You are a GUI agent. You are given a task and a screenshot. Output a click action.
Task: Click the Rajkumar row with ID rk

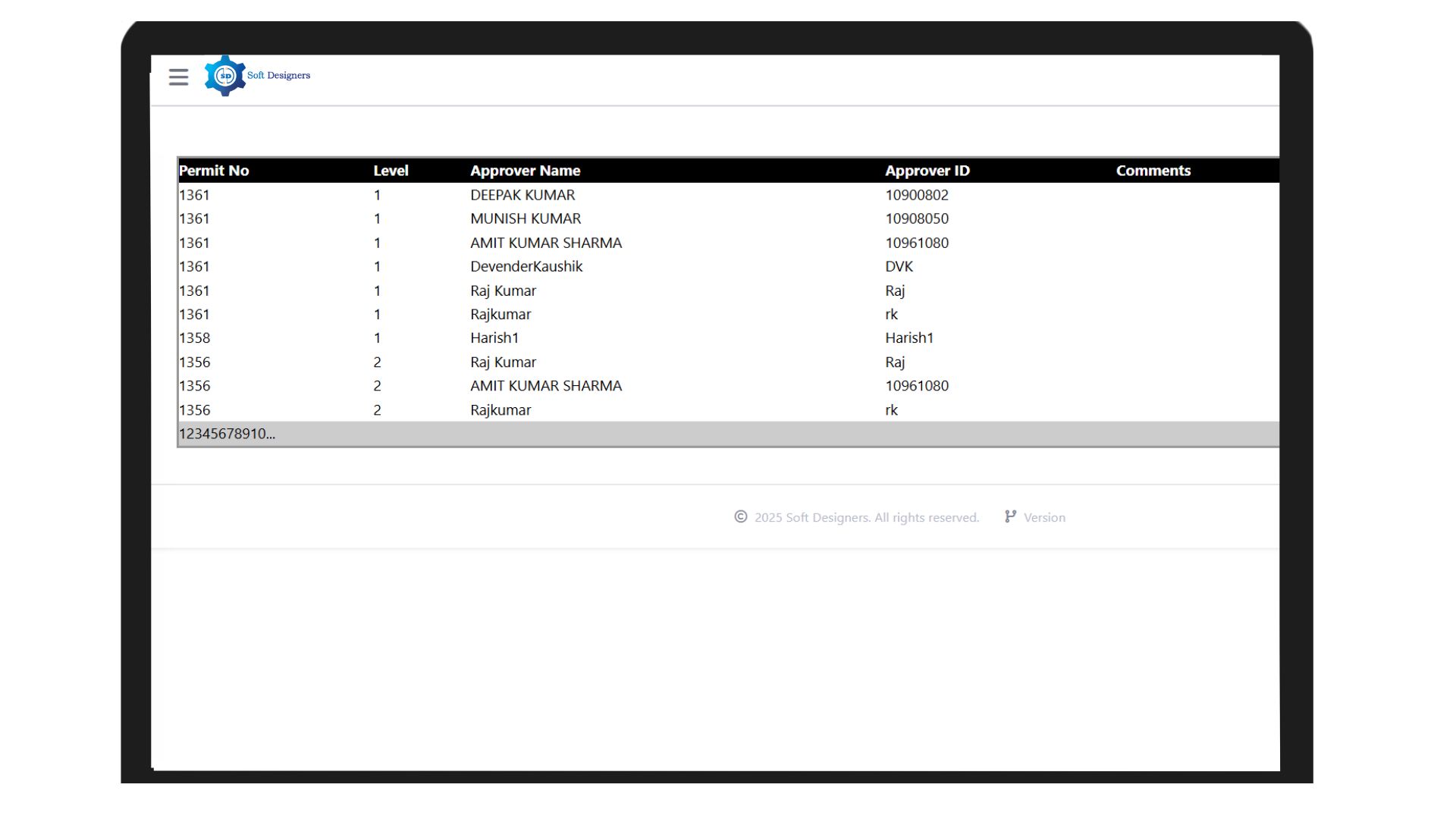click(500, 409)
